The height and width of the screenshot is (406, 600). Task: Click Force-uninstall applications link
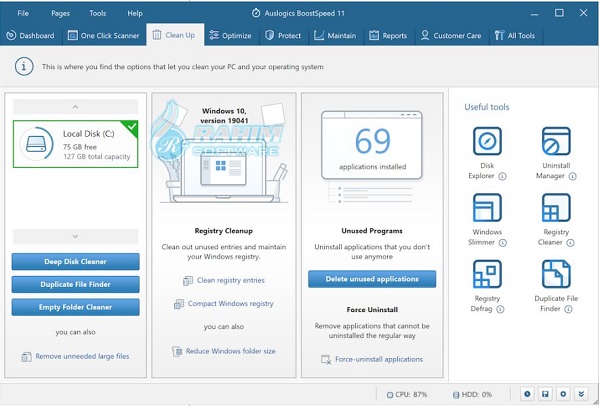click(x=372, y=359)
